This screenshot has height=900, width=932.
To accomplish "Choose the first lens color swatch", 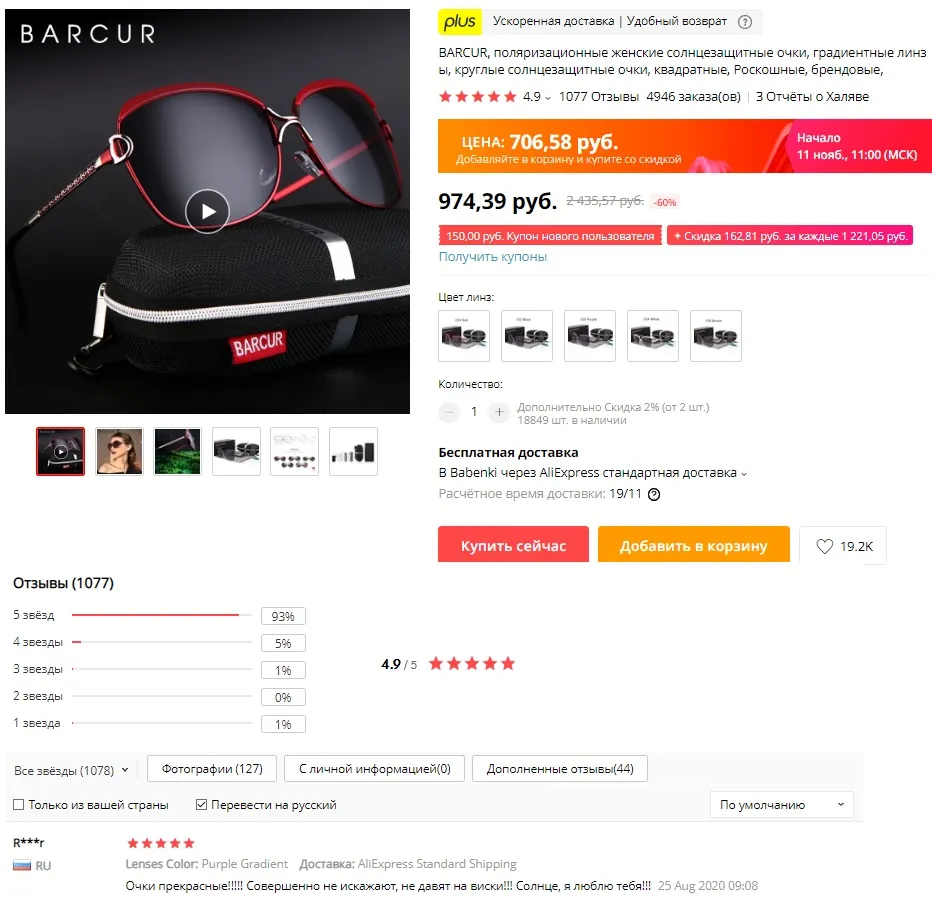I will click(x=464, y=335).
